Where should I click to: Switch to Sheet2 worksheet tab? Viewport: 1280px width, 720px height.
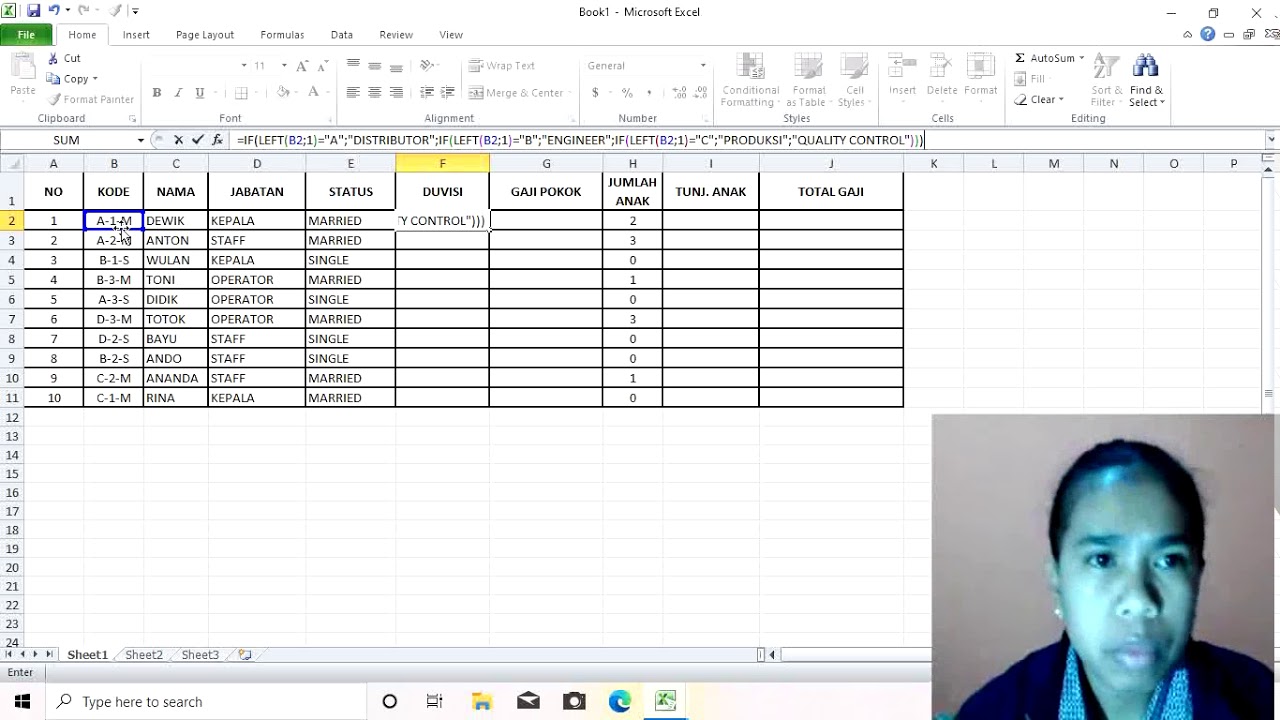tap(144, 655)
